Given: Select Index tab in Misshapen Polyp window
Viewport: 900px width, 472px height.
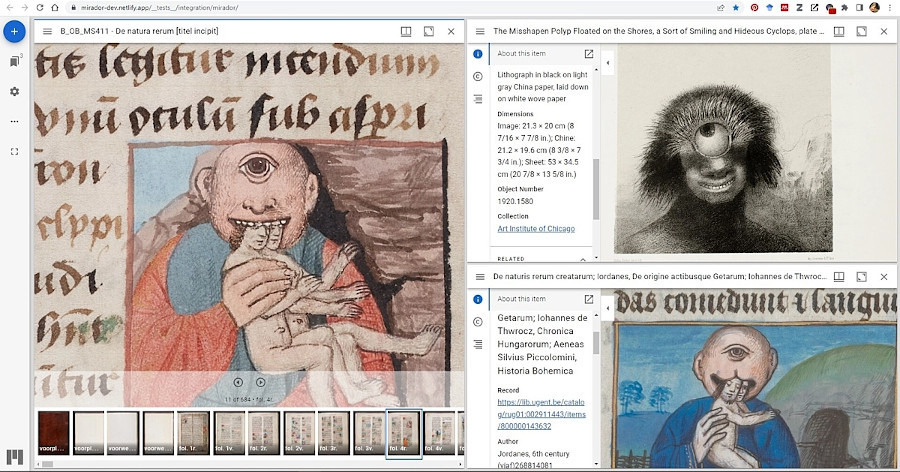Looking at the screenshot, I should tap(478, 99).
